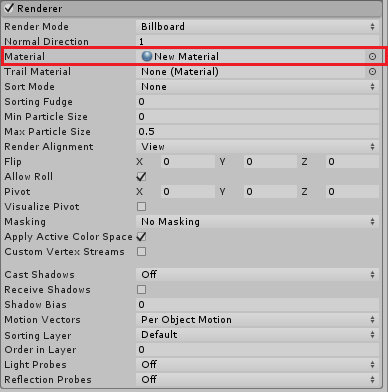The height and width of the screenshot is (392, 388).
Task: Open the Trail Material object picker icon
Action: [x=372, y=72]
